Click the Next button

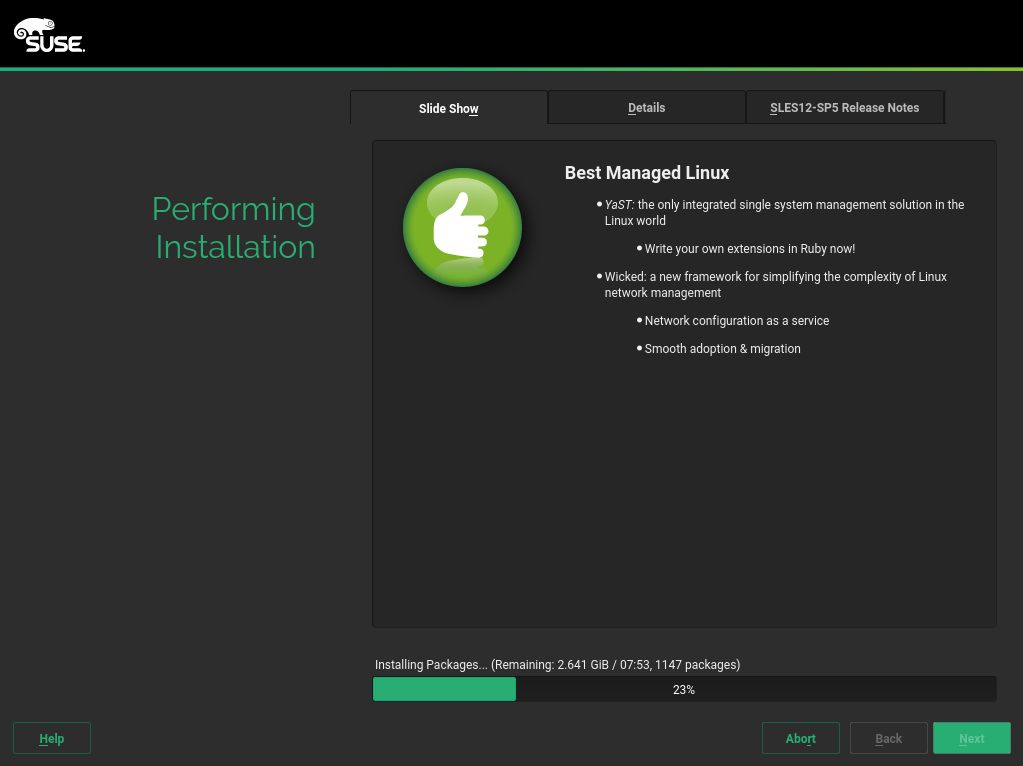point(971,738)
